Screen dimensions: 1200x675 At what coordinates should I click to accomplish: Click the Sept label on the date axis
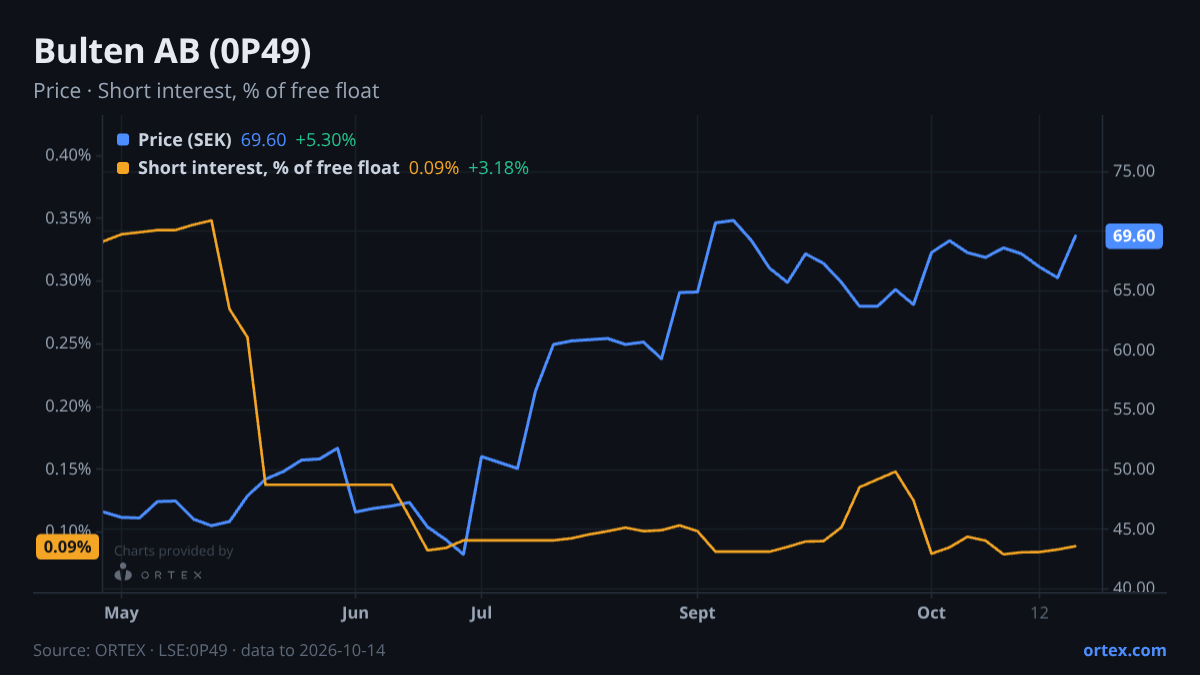697,613
